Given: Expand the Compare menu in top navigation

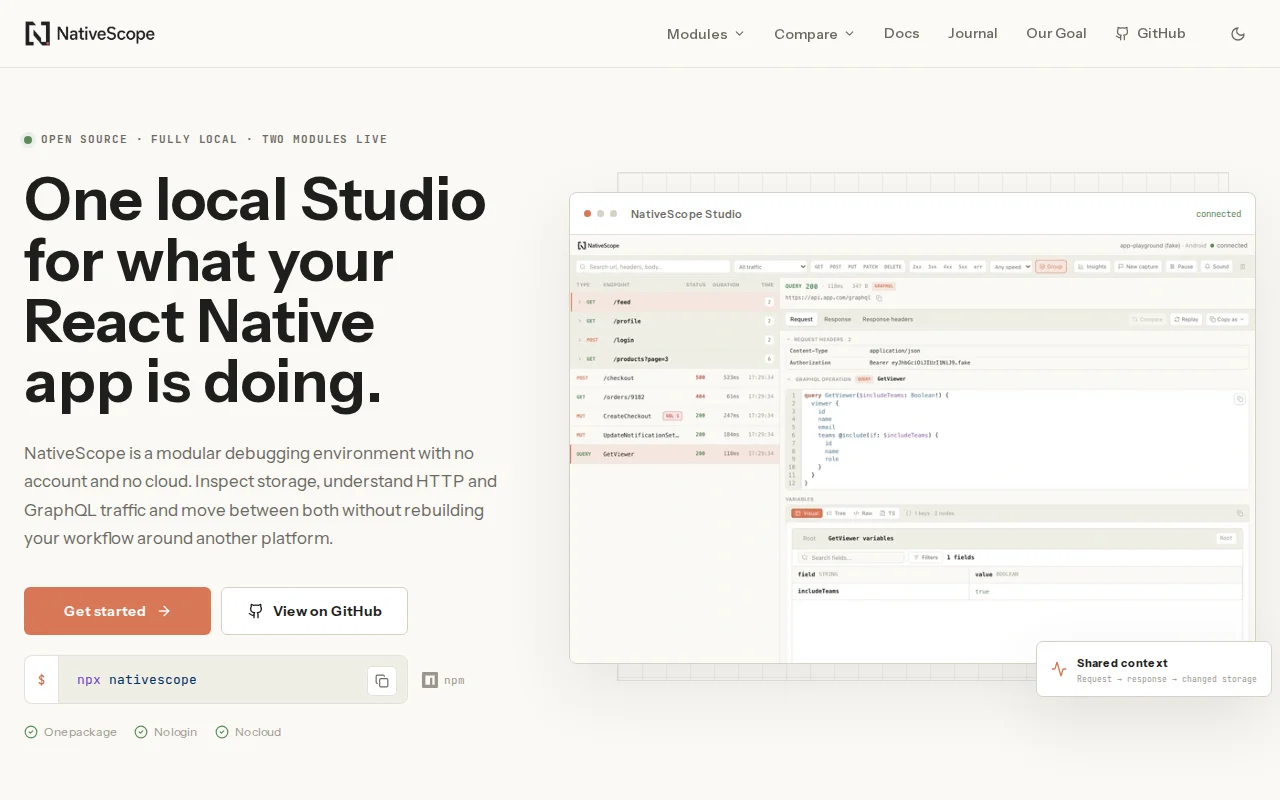Looking at the screenshot, I should (814, 34).
